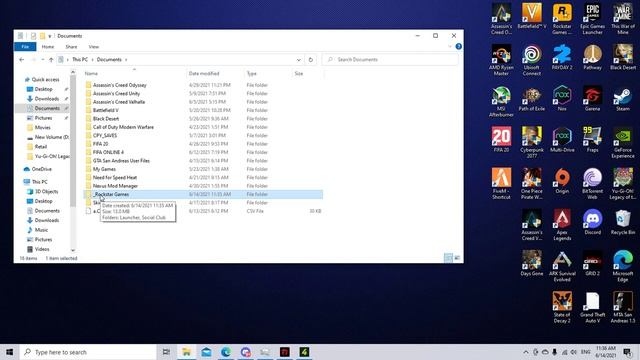
Task: Open Task View from the taskbar
Action: [x=166, y=352]
